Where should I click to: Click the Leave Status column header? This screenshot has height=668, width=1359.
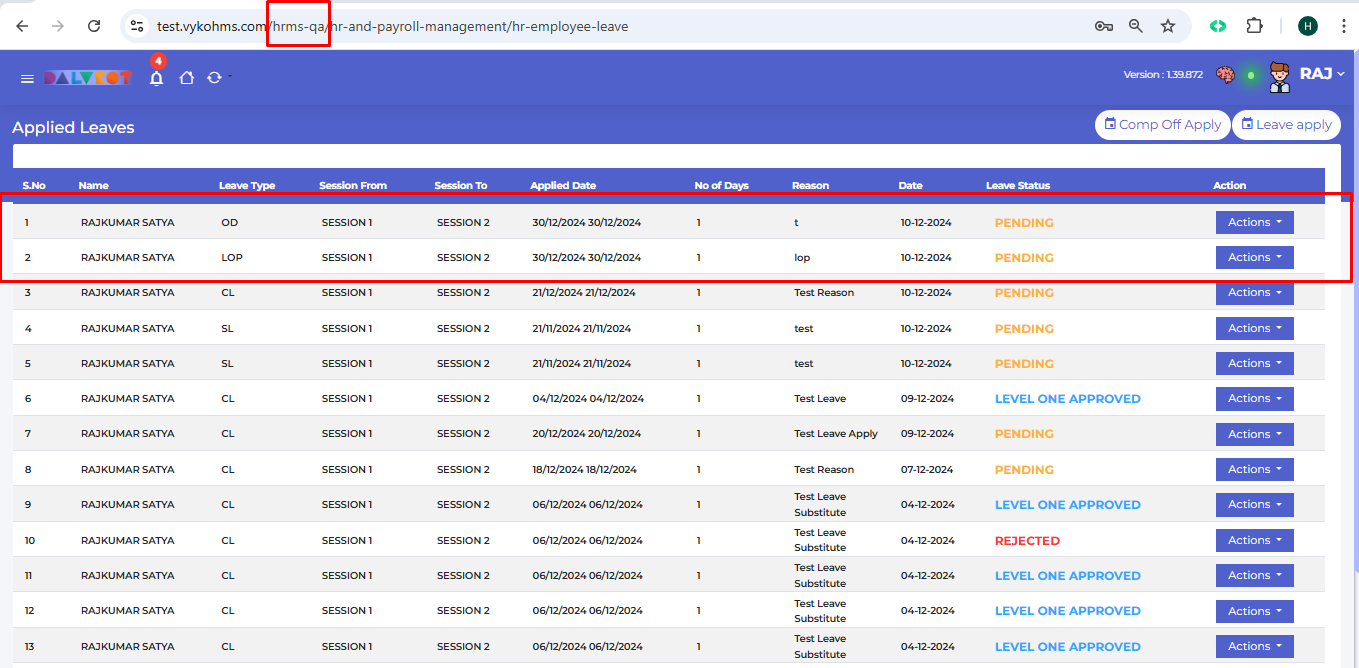pyautogui.click(x=1018, y=185)
